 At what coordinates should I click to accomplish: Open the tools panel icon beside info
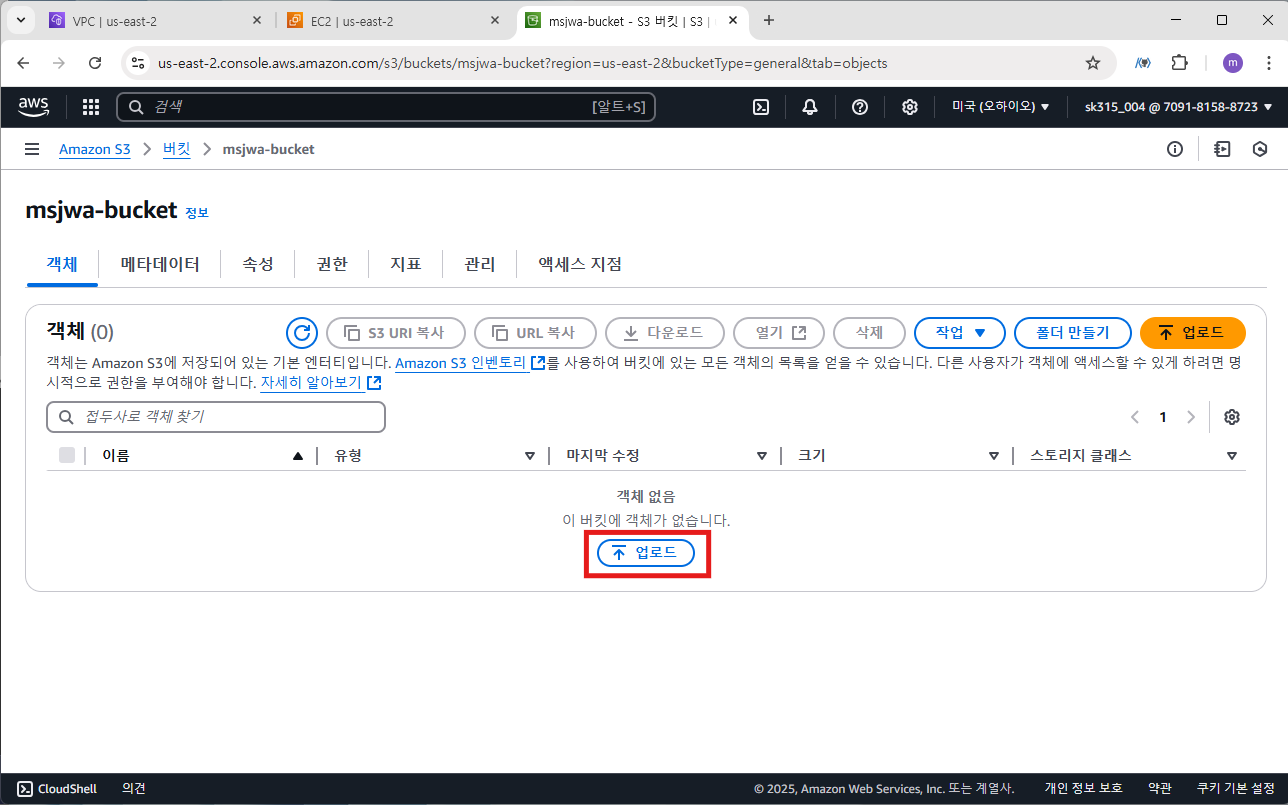tap(1221, 149)
